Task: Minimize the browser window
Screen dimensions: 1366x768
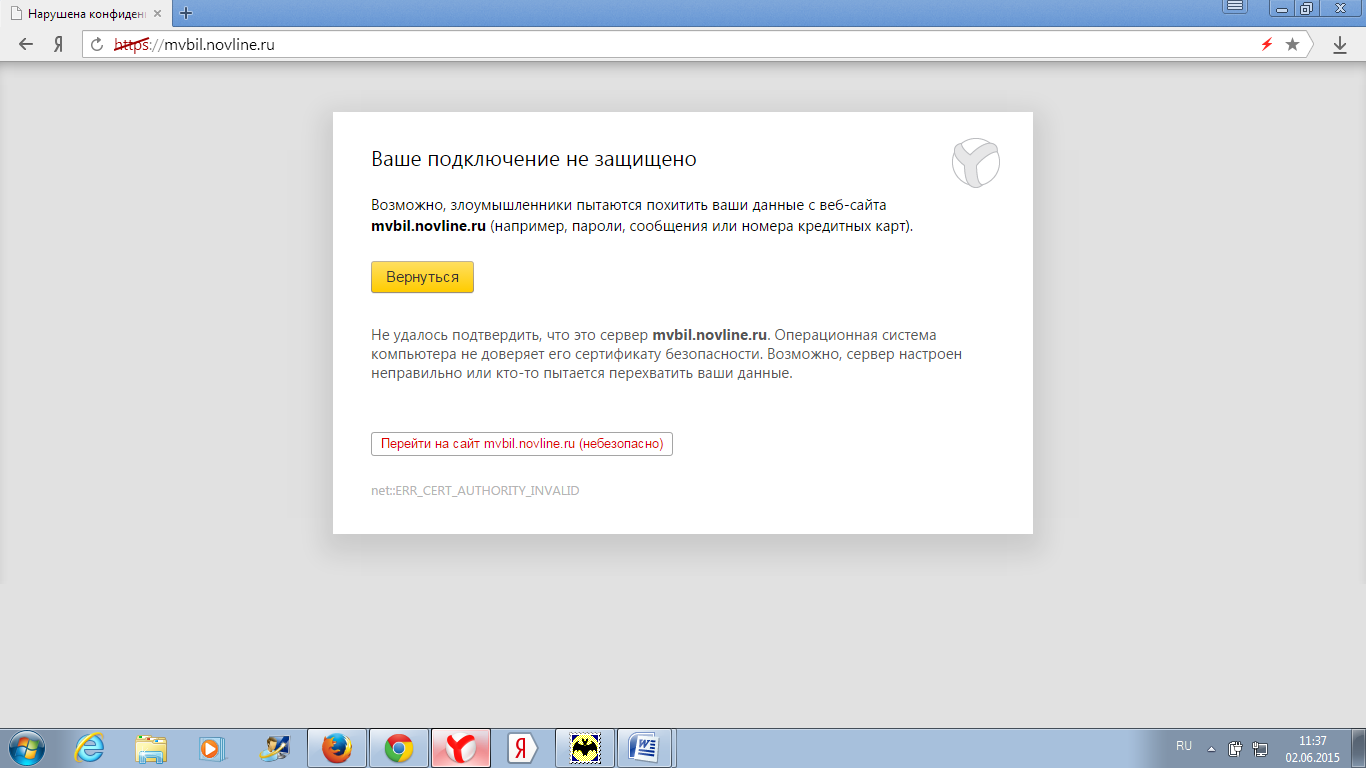Action: 1283,8
